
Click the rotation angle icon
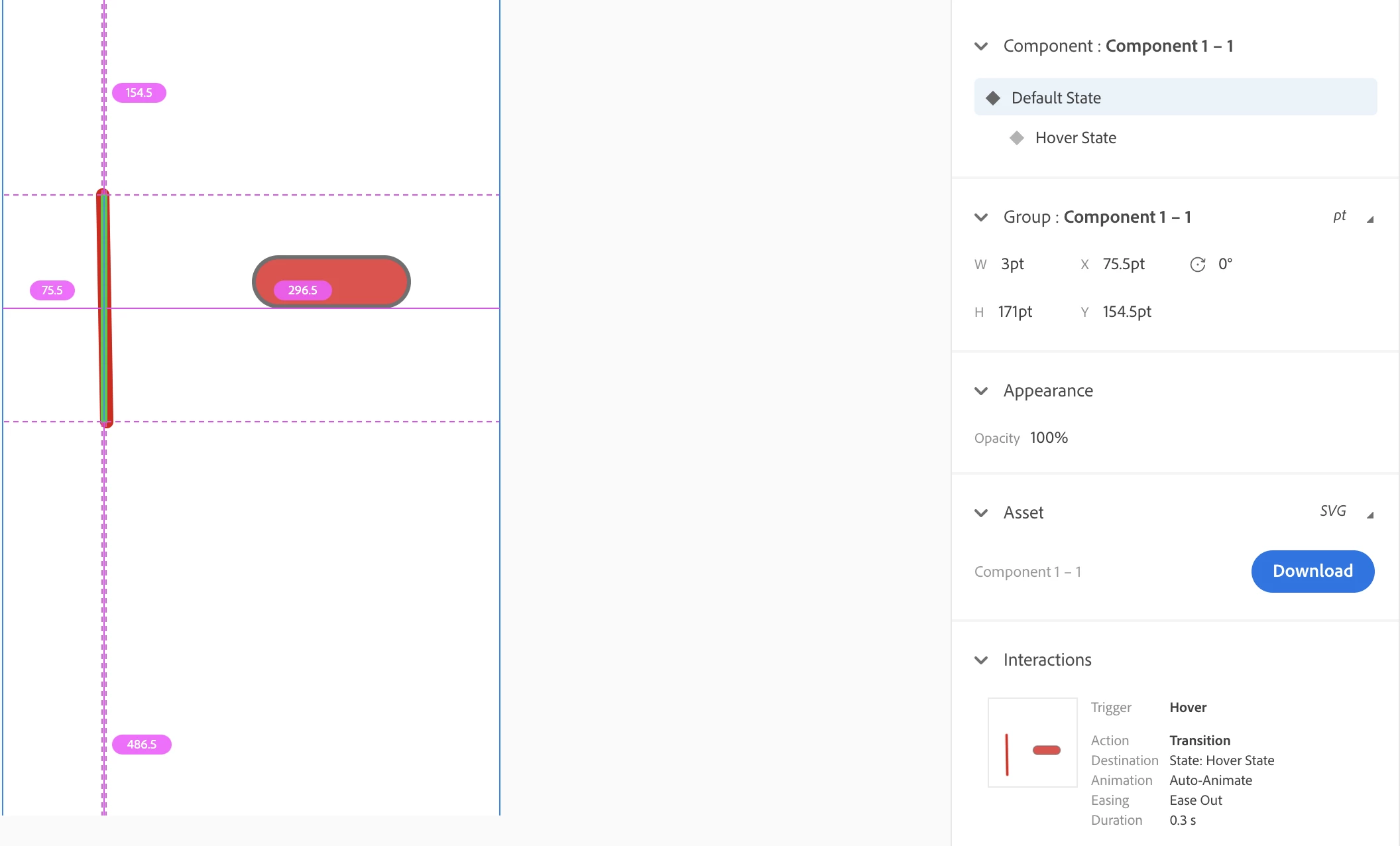pyautogui.click(x=1197, y=265)
